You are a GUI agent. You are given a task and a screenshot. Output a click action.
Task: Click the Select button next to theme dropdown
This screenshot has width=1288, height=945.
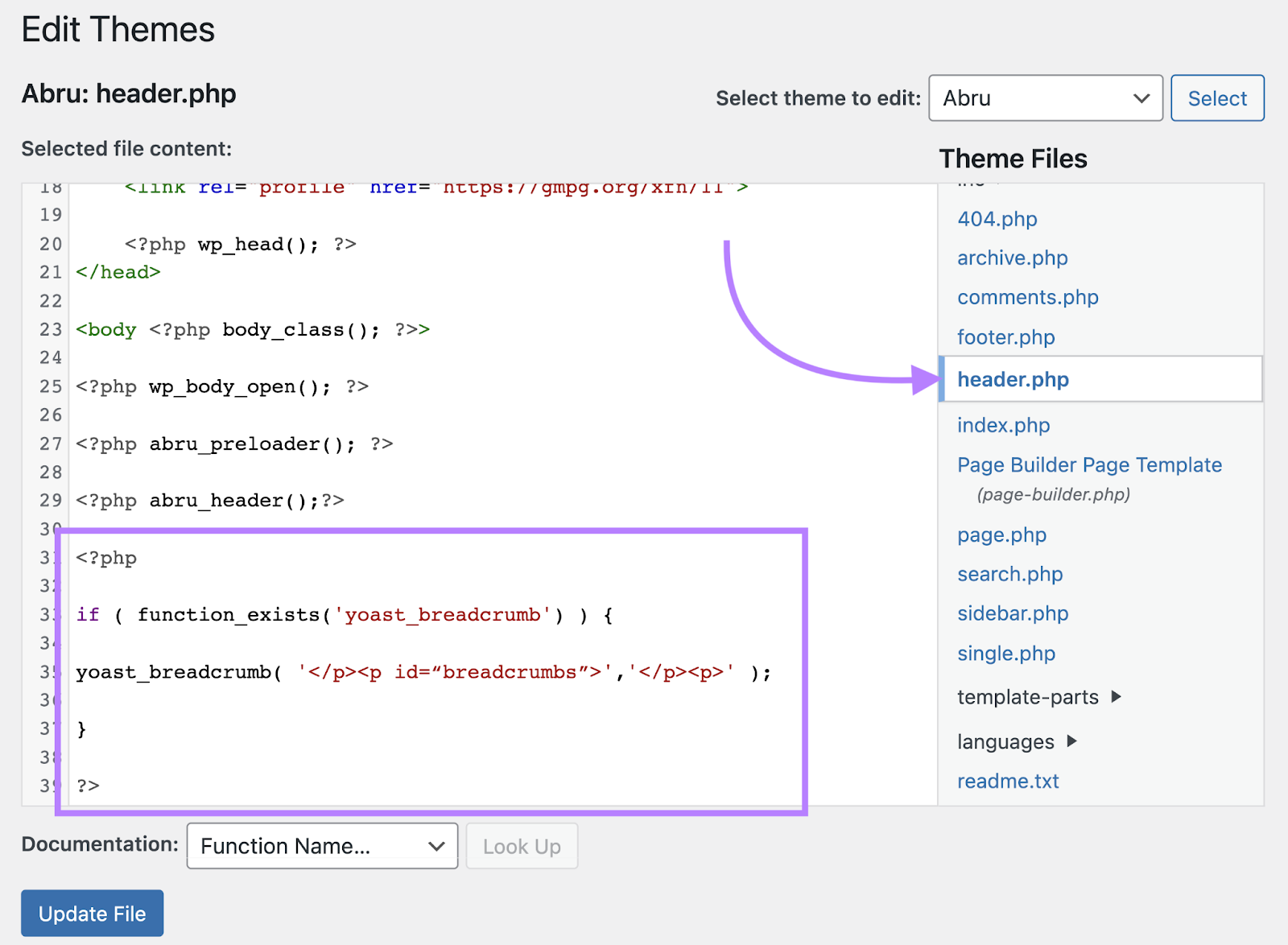click(1217, 98)
